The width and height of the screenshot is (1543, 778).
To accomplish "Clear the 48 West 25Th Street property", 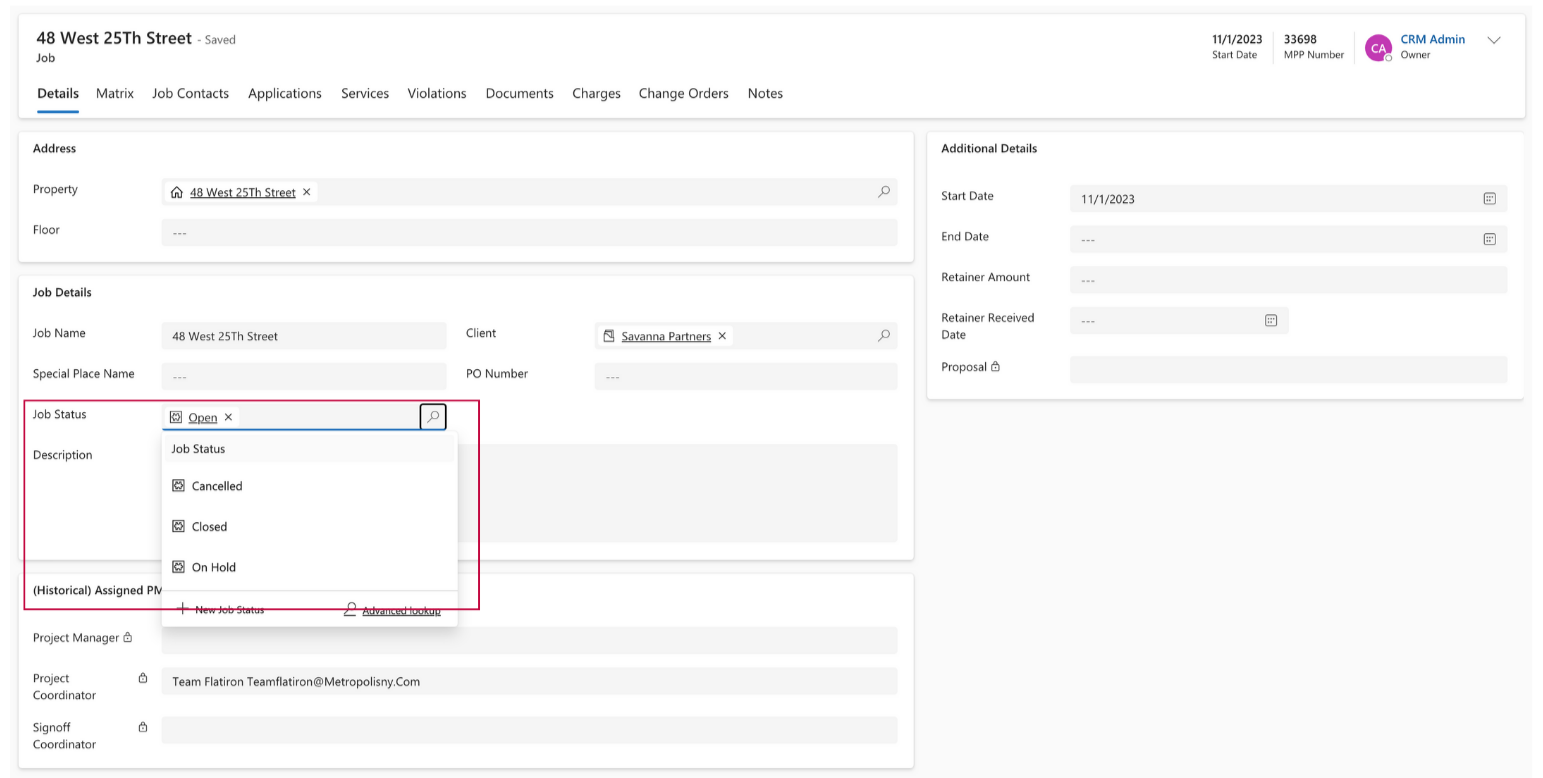I will (306, 192).
